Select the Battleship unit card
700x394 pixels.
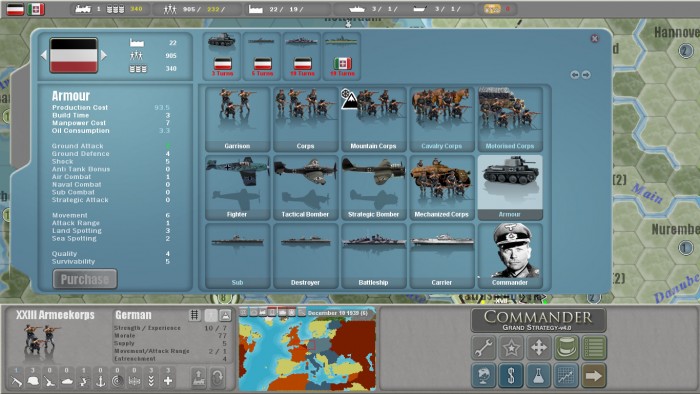tap(373, 256)
